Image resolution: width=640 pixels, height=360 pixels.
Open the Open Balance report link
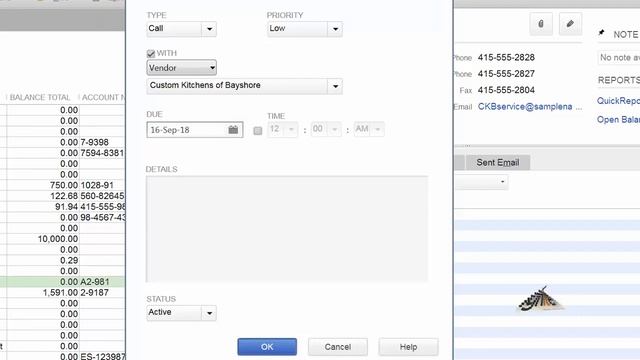tap(618, 120)
